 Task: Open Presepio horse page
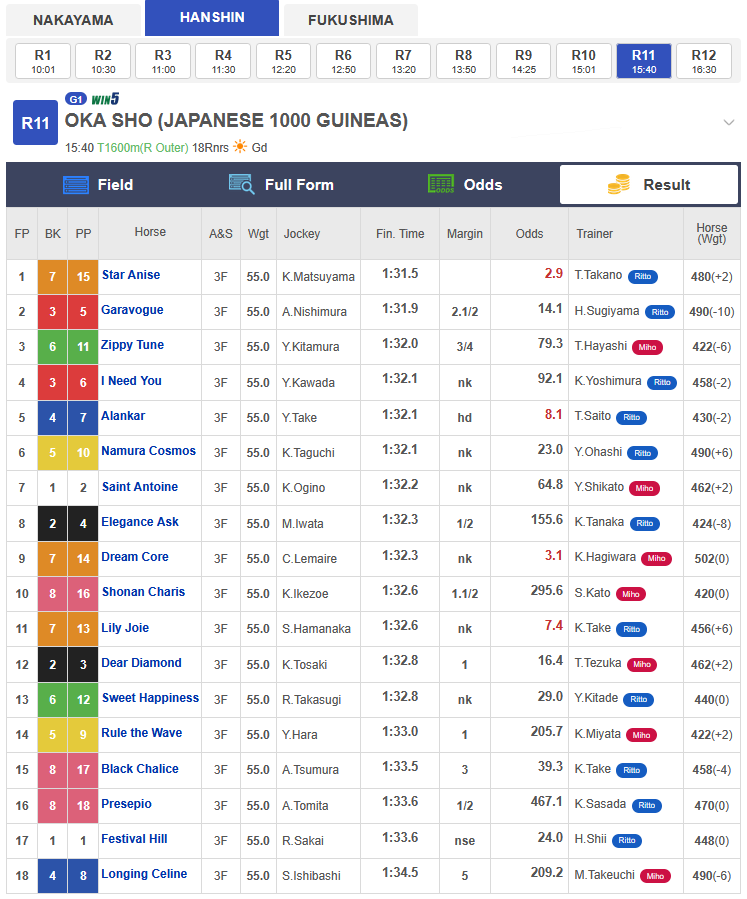126,804
